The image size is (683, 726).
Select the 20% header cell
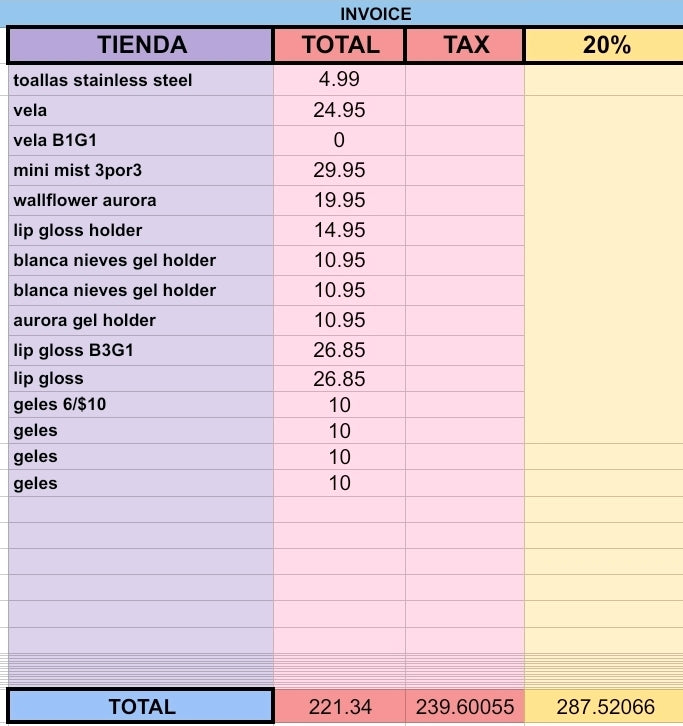point(604,45)
